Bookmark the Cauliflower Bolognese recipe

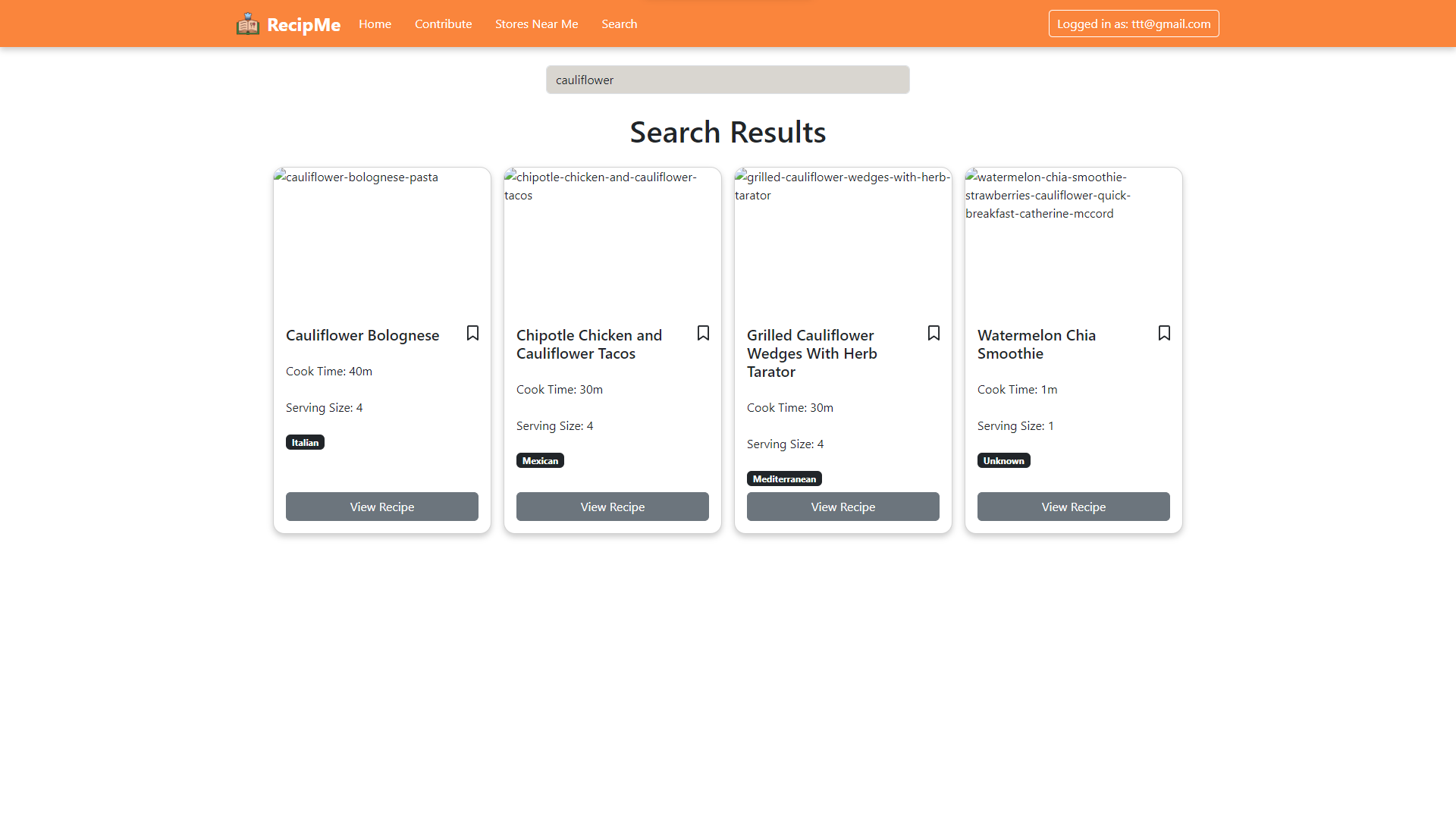pyautogui.click(x=472, y=333)
